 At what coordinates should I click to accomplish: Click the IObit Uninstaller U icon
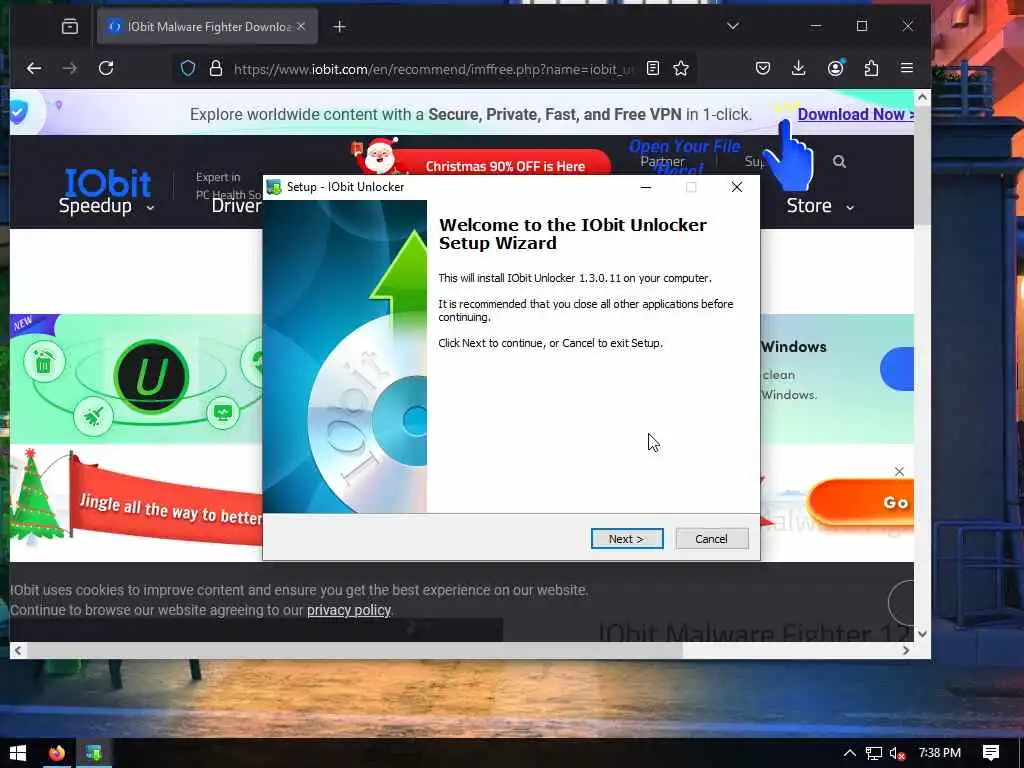[151, 376]
